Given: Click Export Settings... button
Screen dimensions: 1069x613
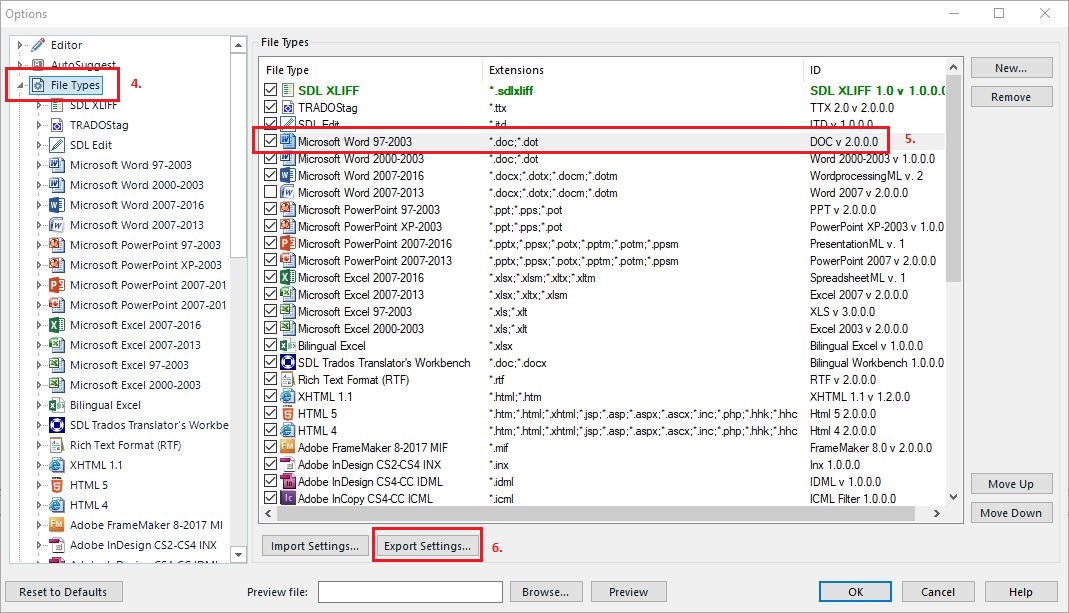Looking at the screenshot, I should (427, 545).
